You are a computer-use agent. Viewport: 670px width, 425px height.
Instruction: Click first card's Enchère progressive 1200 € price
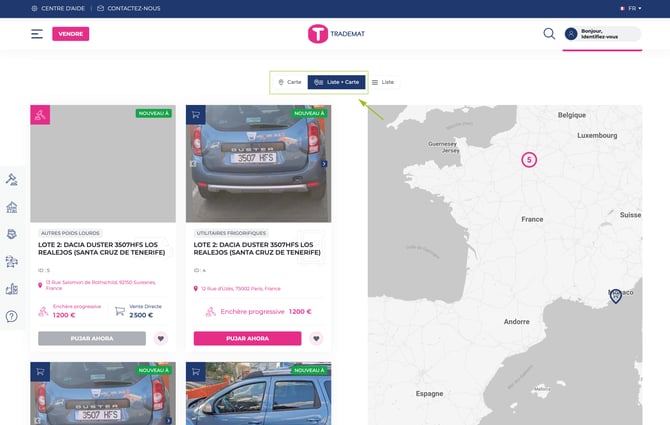[70, 311]
